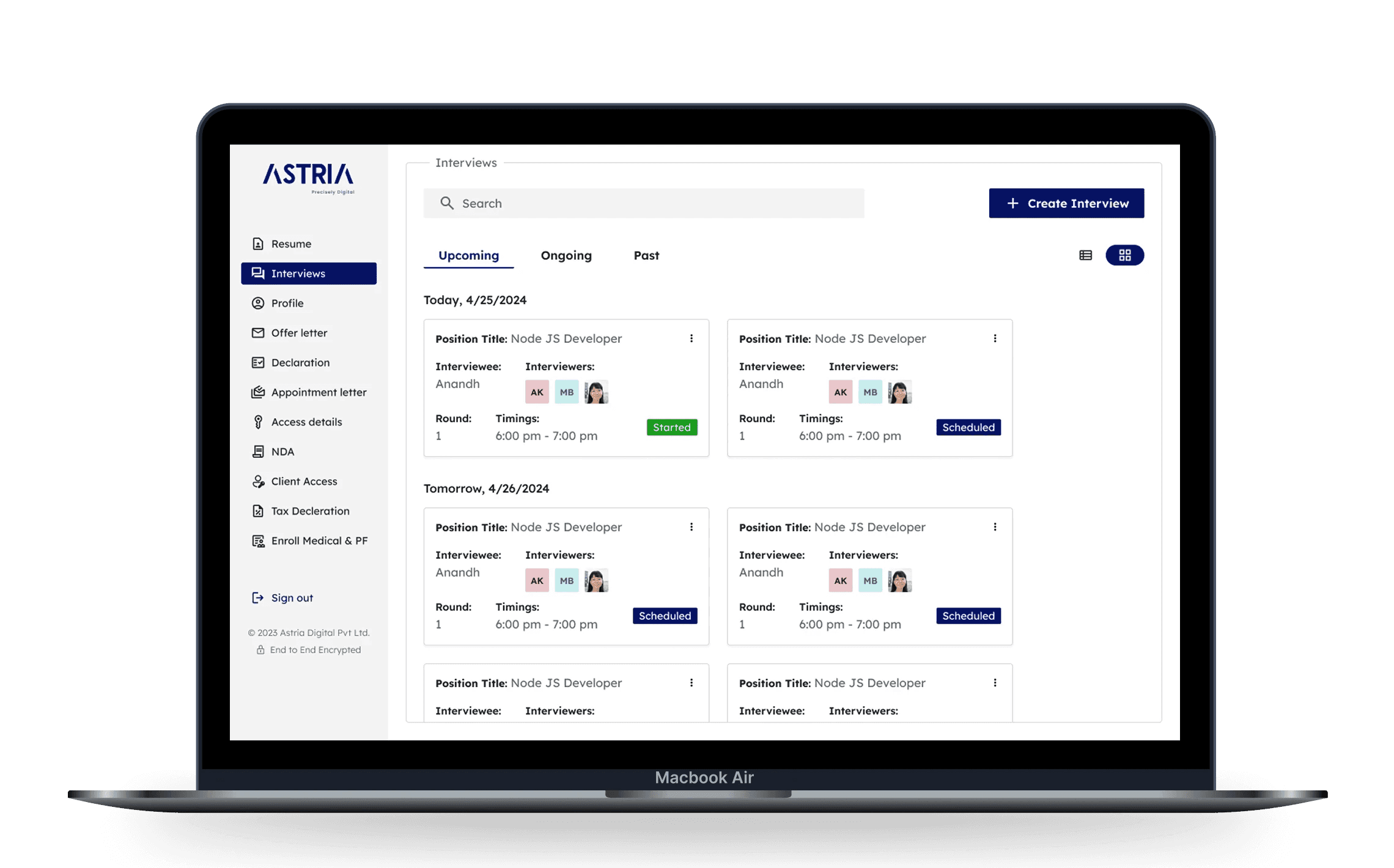Select the Access details key icon
1394x868 pixels.
(x=258, y=422)
